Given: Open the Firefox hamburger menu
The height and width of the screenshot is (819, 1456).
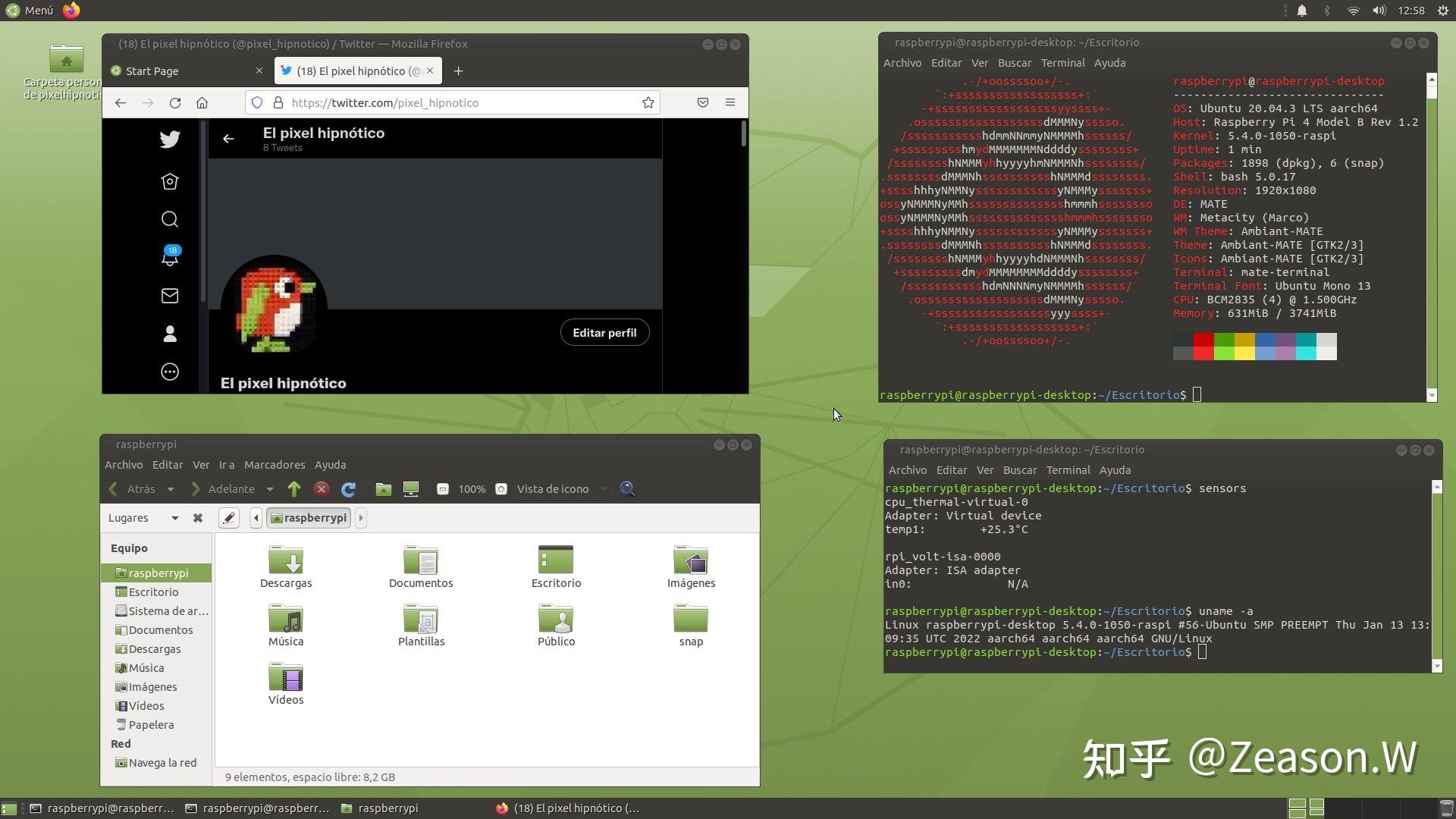Looking at the screenshot, I should [730, 102].
